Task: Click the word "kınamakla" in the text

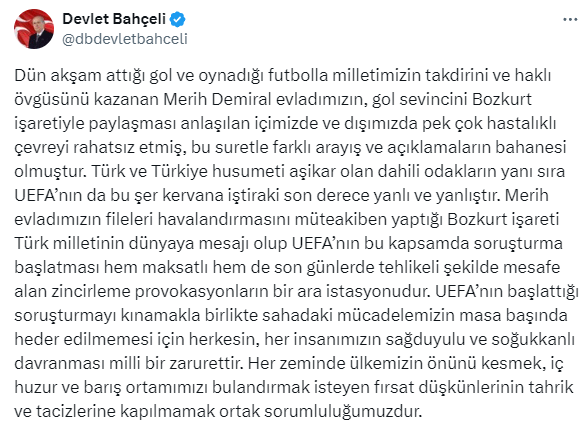Action: 160,316
